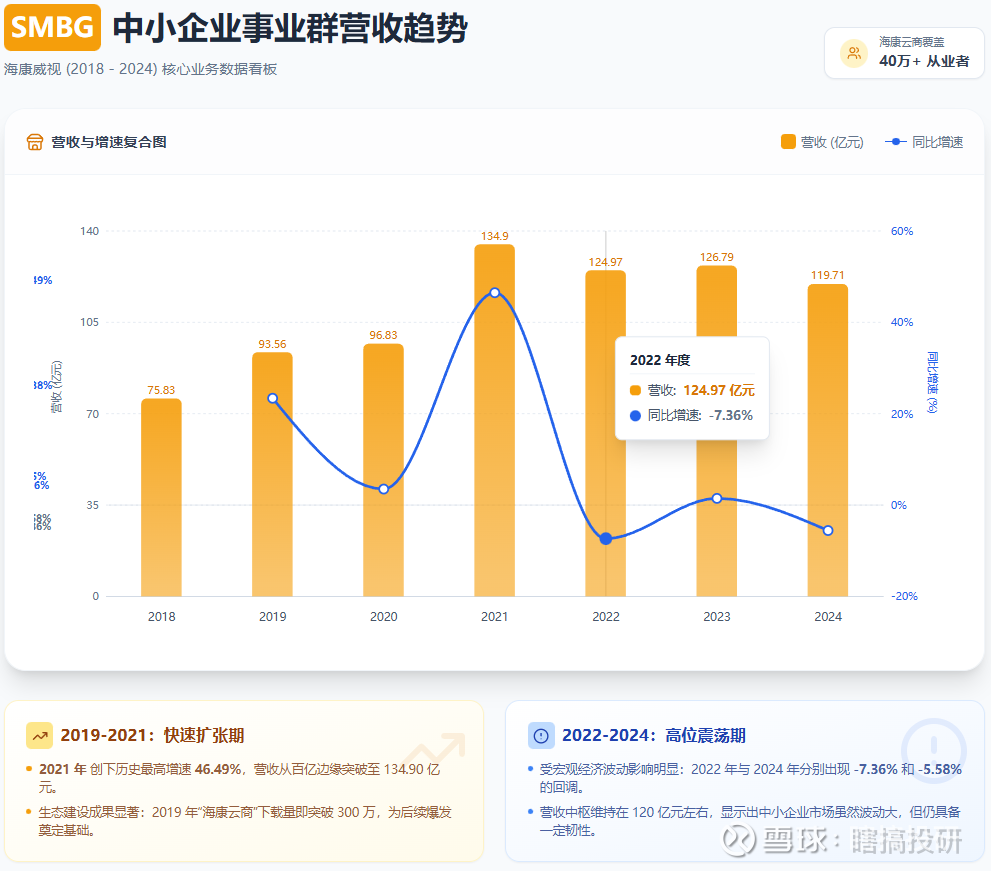
Task: Click the 2023 x-axis year label
Action: pos(717,616)
